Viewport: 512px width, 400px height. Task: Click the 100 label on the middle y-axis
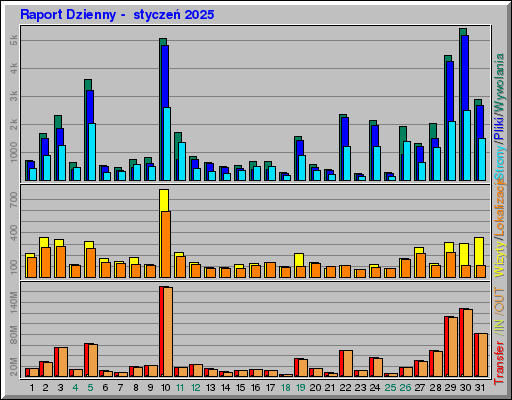click(x=14, y=267)
